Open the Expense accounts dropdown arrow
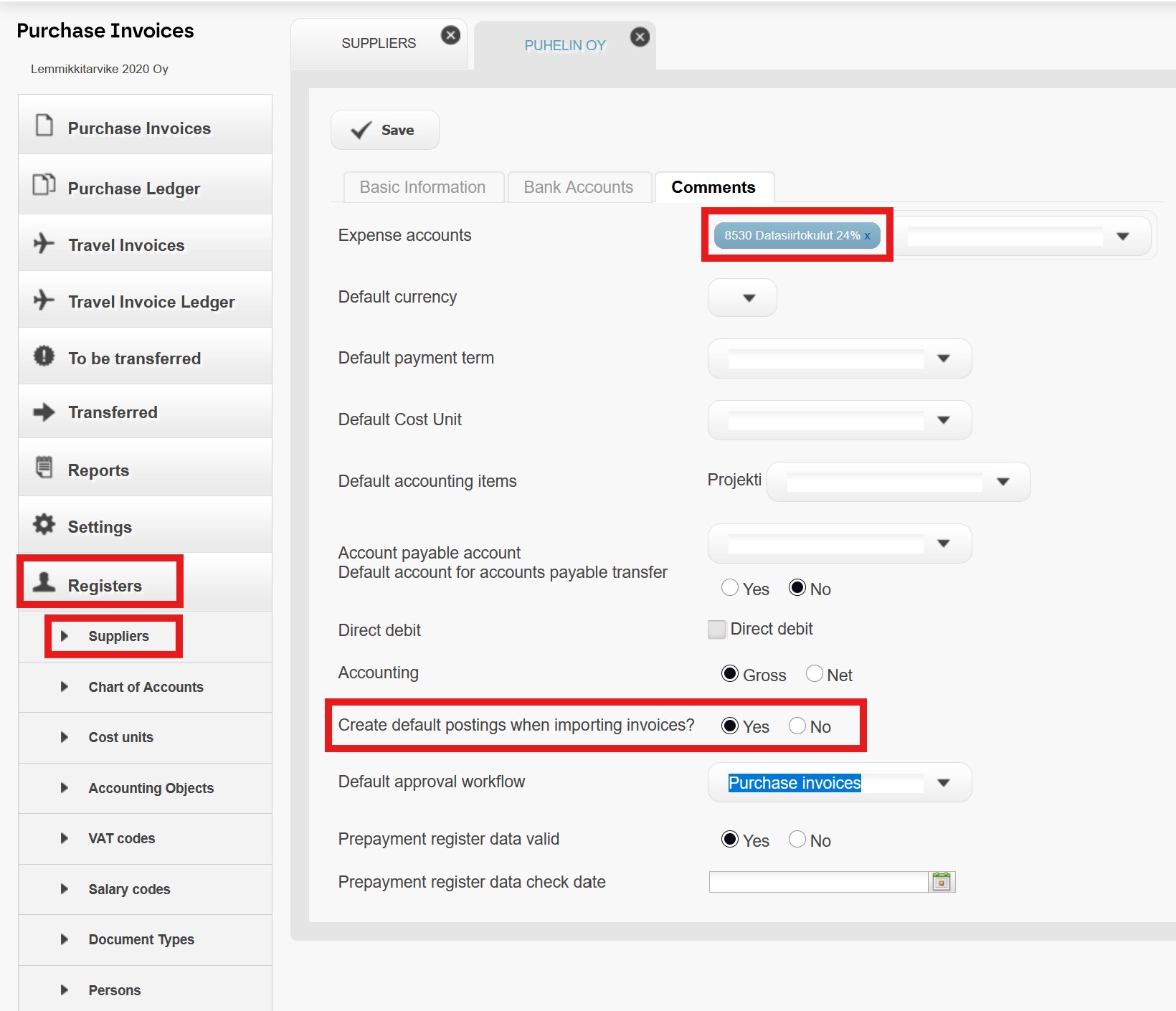The width and height of the screenshot is (1176, 1011). point(1123,237)
